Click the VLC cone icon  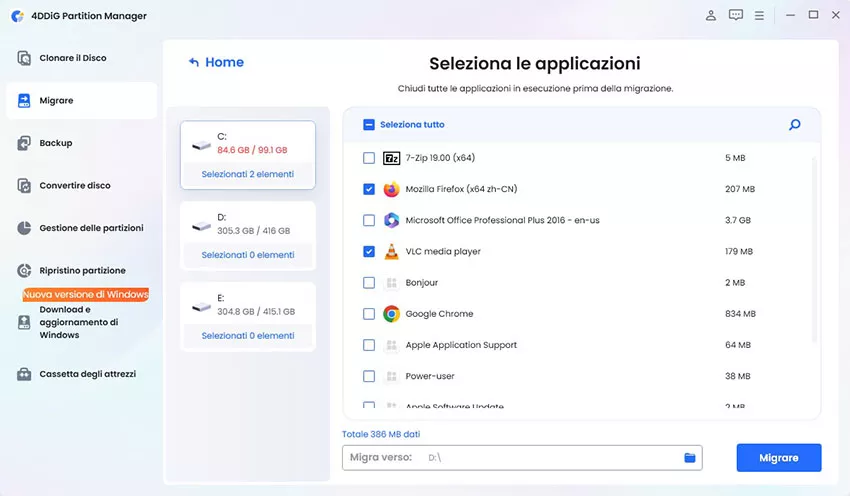391,252
